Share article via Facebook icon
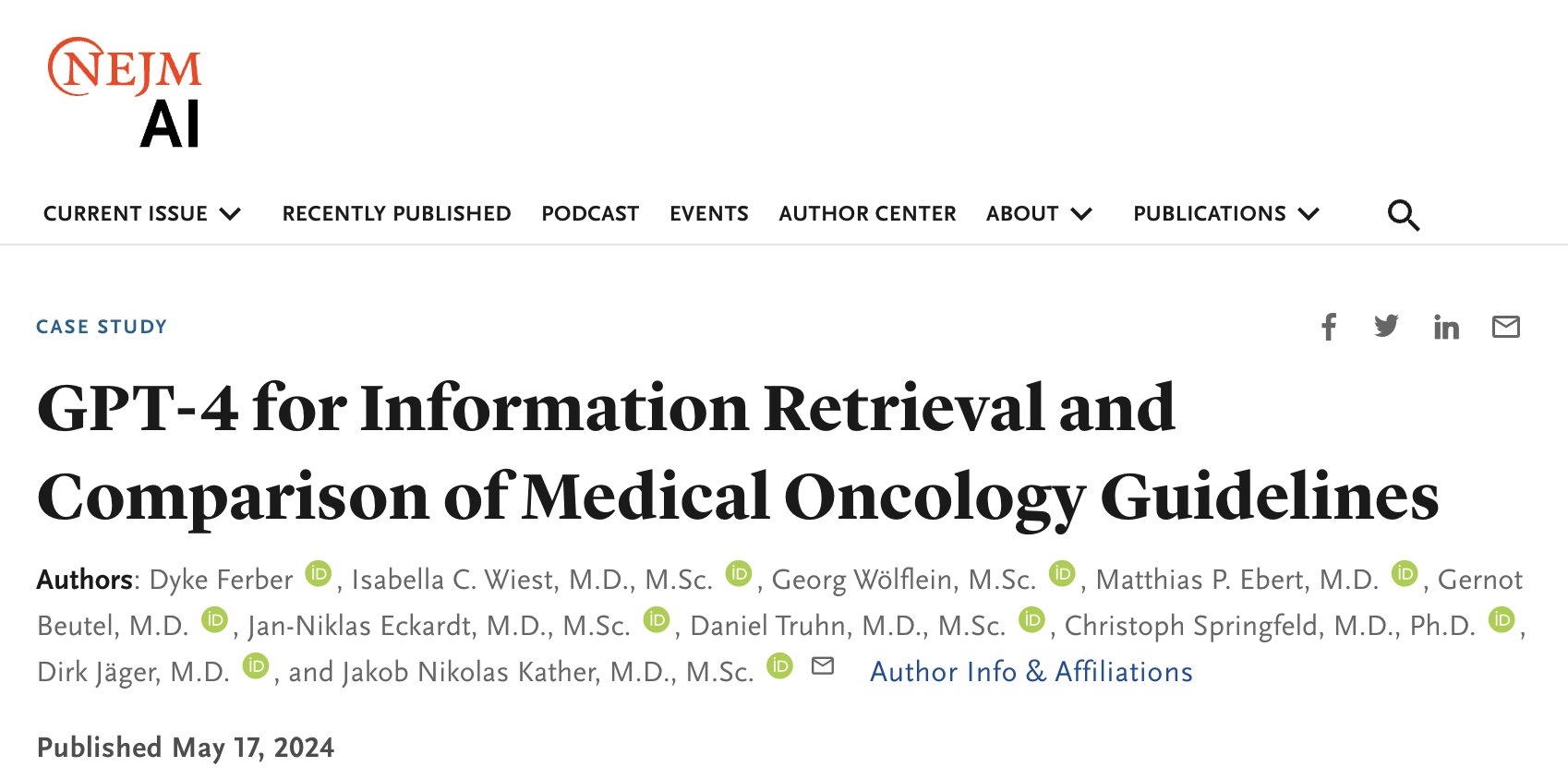 [1329, 327]
